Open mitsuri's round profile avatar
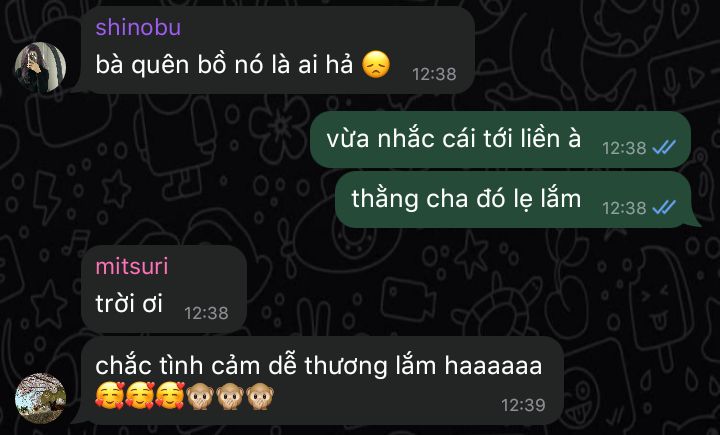Screen dimensions: 720x435 pos(40,398)
